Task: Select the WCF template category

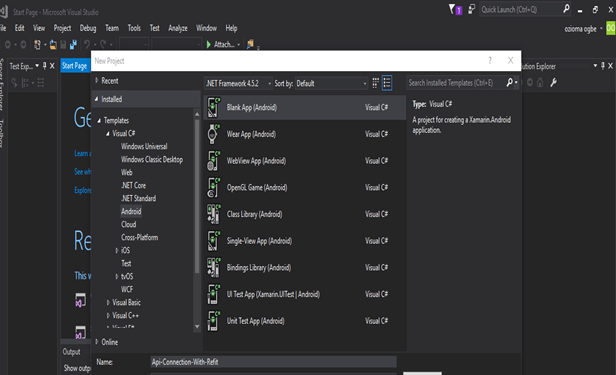Action: [x=126, y=289]
